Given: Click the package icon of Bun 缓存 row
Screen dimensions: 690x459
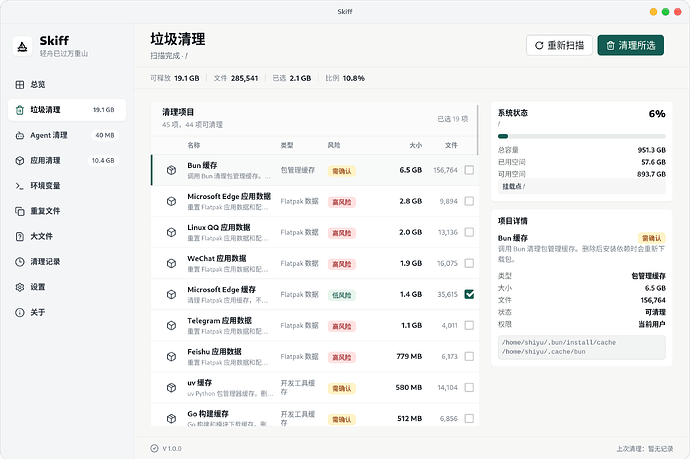Looking at the screenshot, I should tap(172, 170).
